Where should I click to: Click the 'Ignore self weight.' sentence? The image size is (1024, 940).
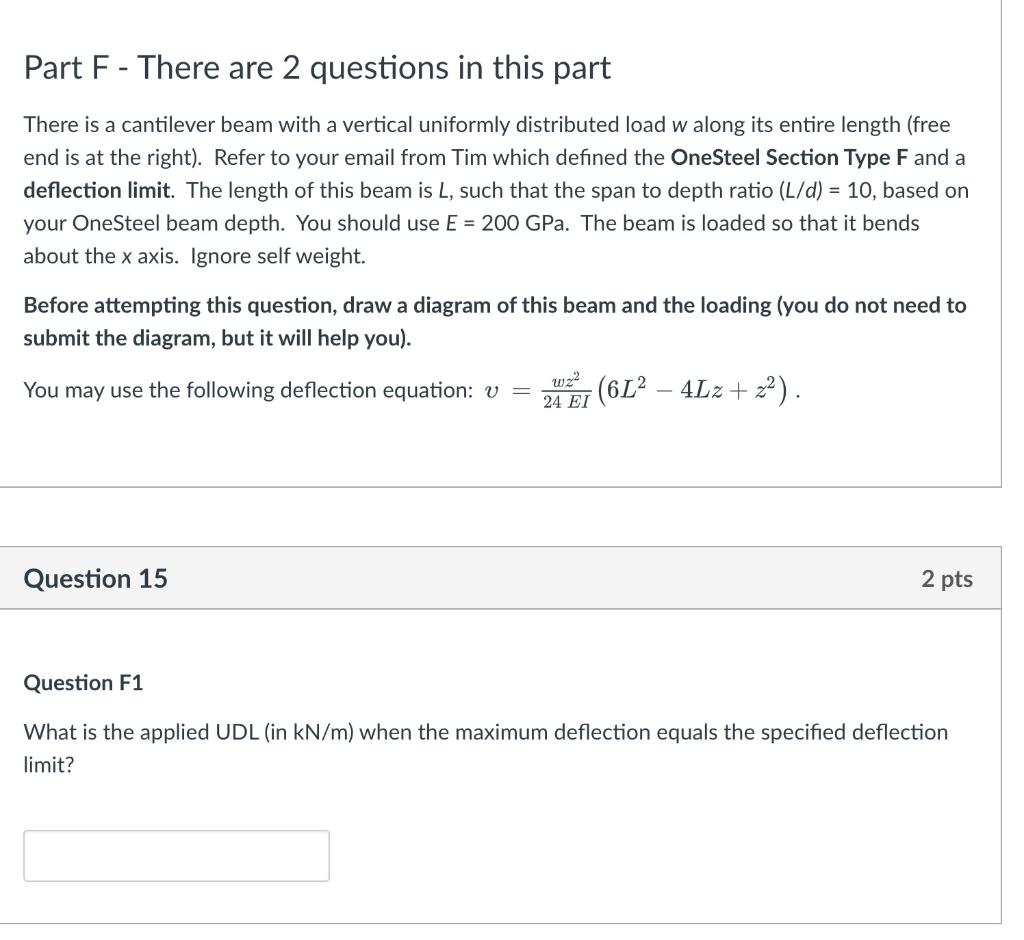click(x=278, y=256)
